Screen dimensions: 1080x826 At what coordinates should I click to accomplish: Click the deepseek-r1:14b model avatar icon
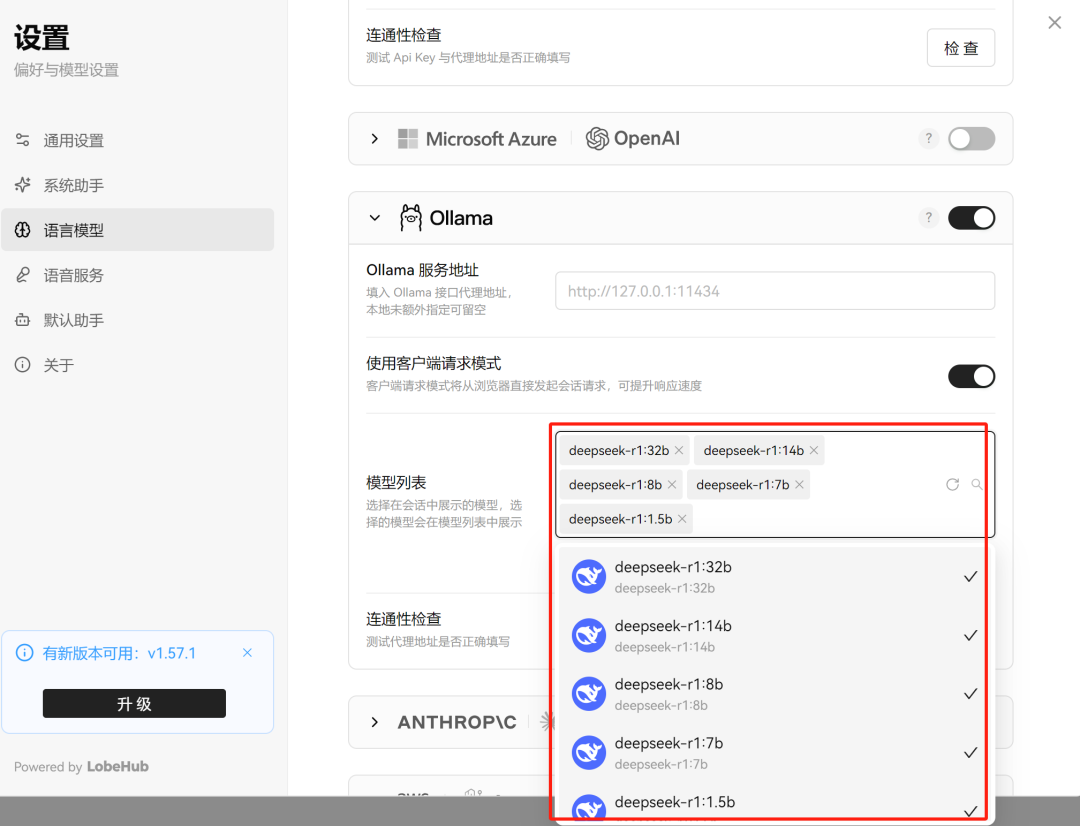[x=589, y=635]
